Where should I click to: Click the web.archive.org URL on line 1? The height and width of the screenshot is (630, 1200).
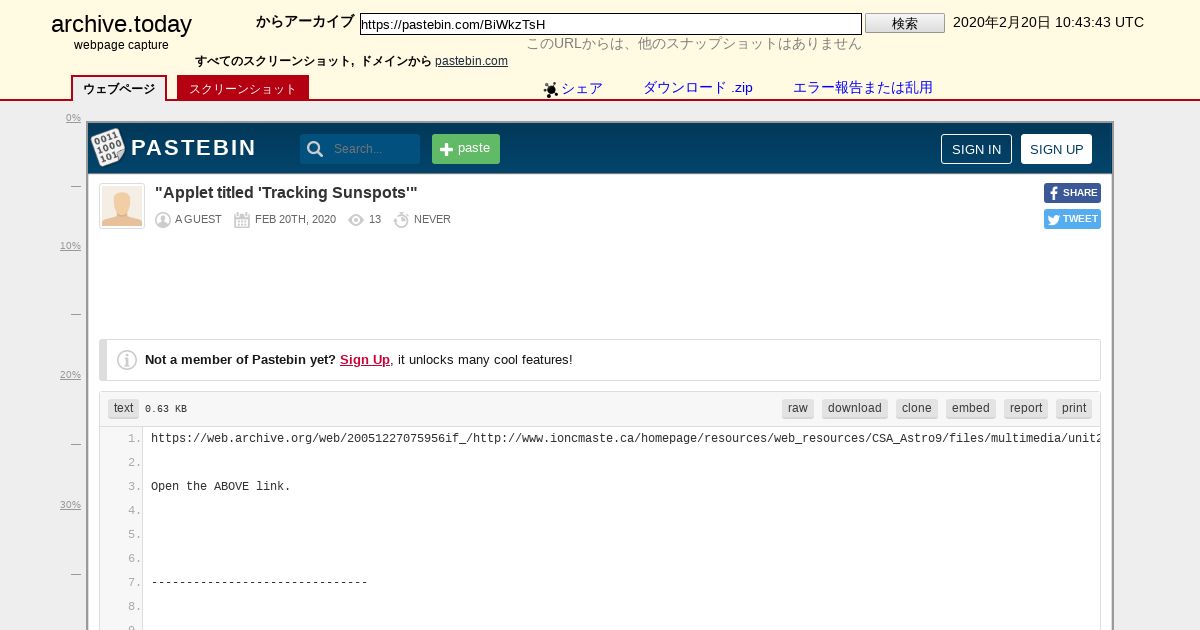(x=626, y=439)
